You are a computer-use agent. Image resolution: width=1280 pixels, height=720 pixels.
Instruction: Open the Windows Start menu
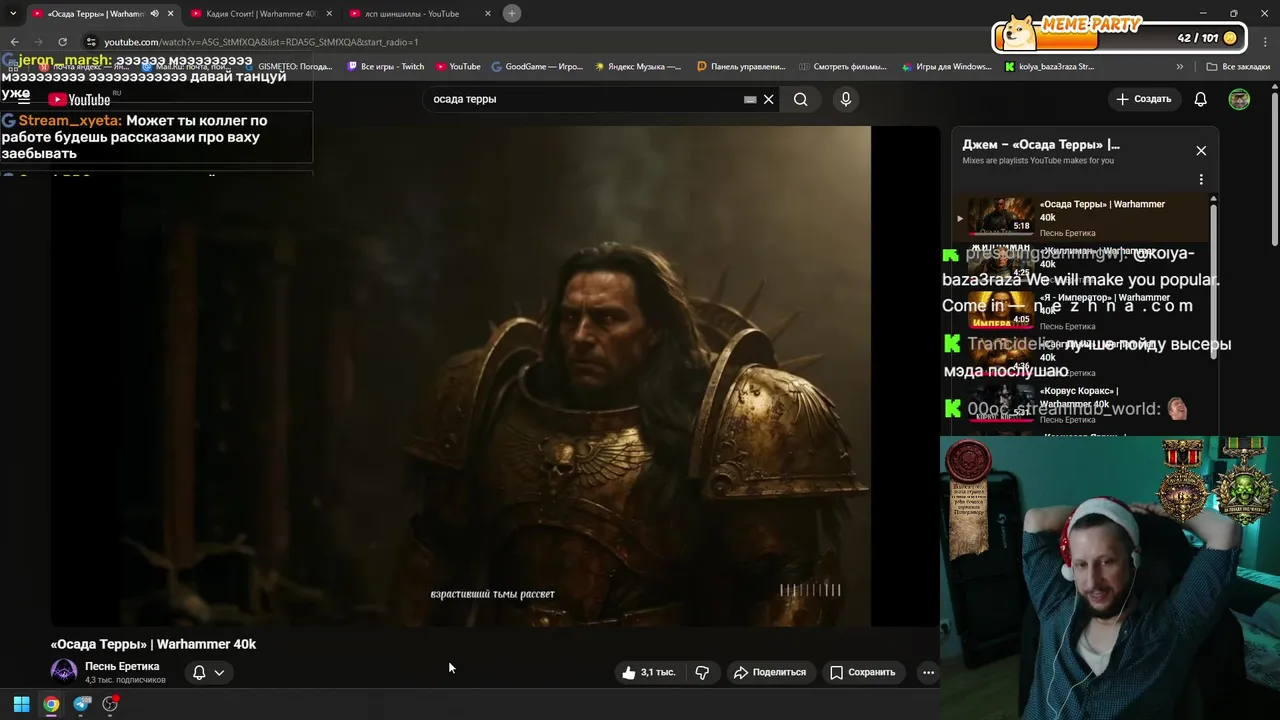[x=21, y=704]
